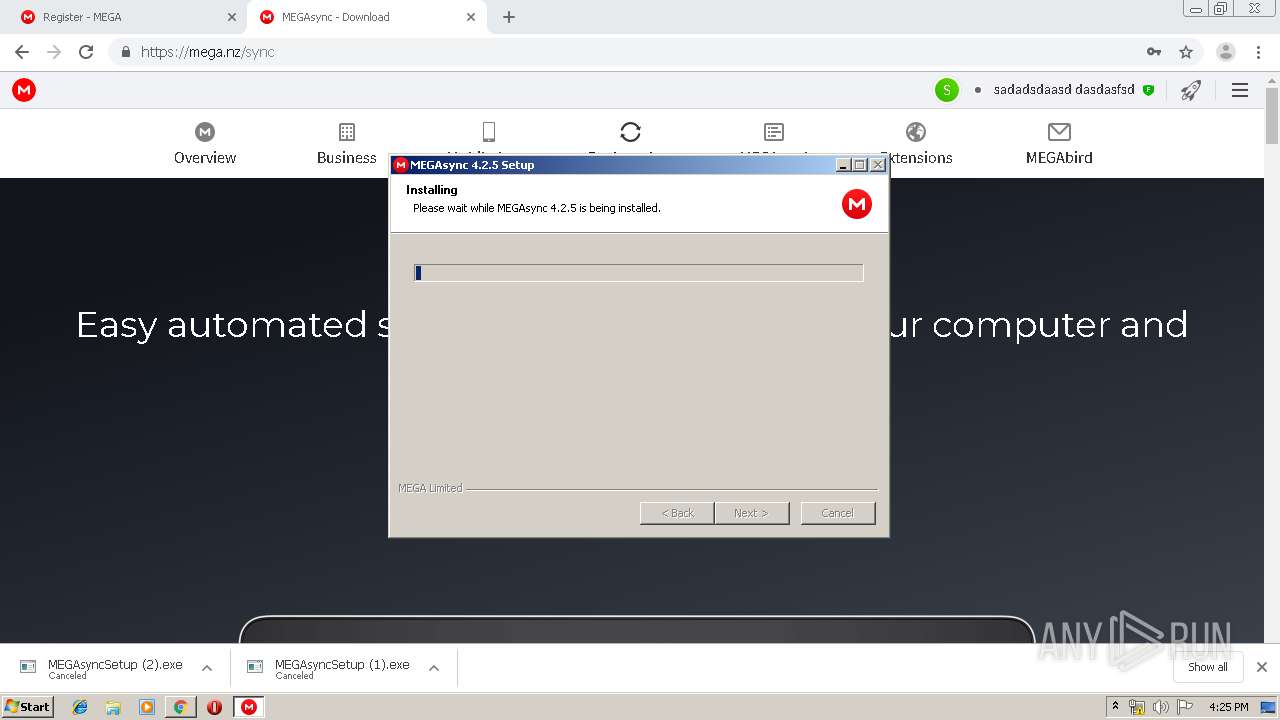Viewport: 1280px width, 720px height.
Task: Open the Windows Start menu
Action: (x=28, y=707)
